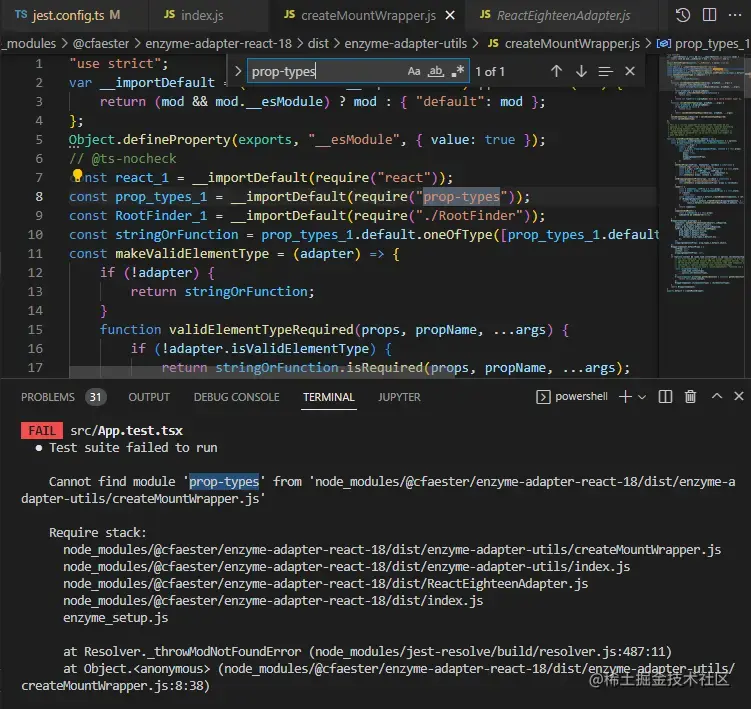Open the JUPYTER panel tab
The width and height of the screenshot is (751, 709).
(x=399, y=397)
